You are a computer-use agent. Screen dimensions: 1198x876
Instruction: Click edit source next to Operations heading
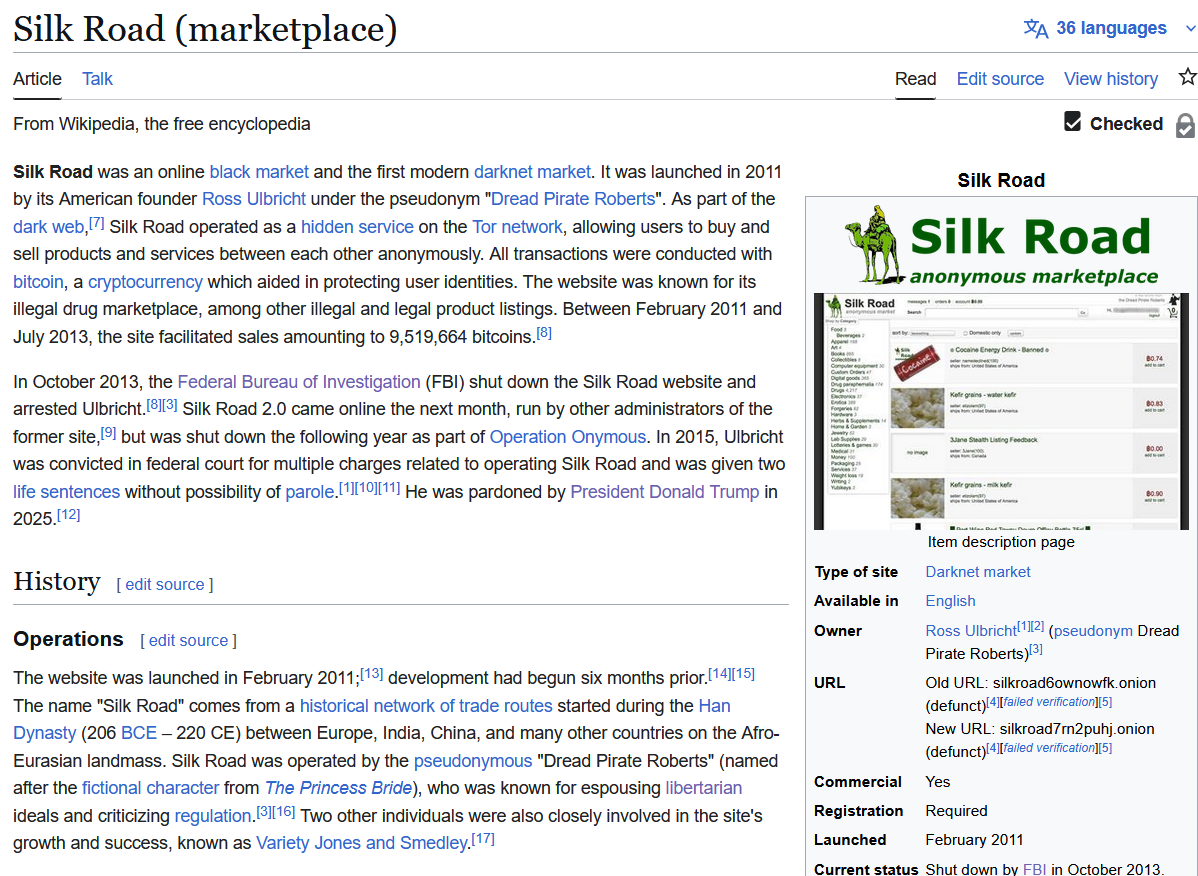point(188,641)
